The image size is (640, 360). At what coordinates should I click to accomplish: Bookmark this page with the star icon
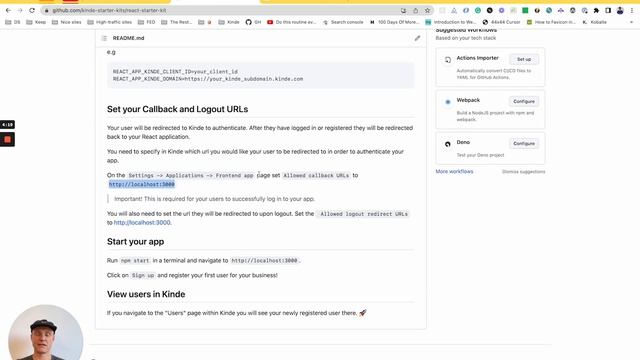[427, 10]
